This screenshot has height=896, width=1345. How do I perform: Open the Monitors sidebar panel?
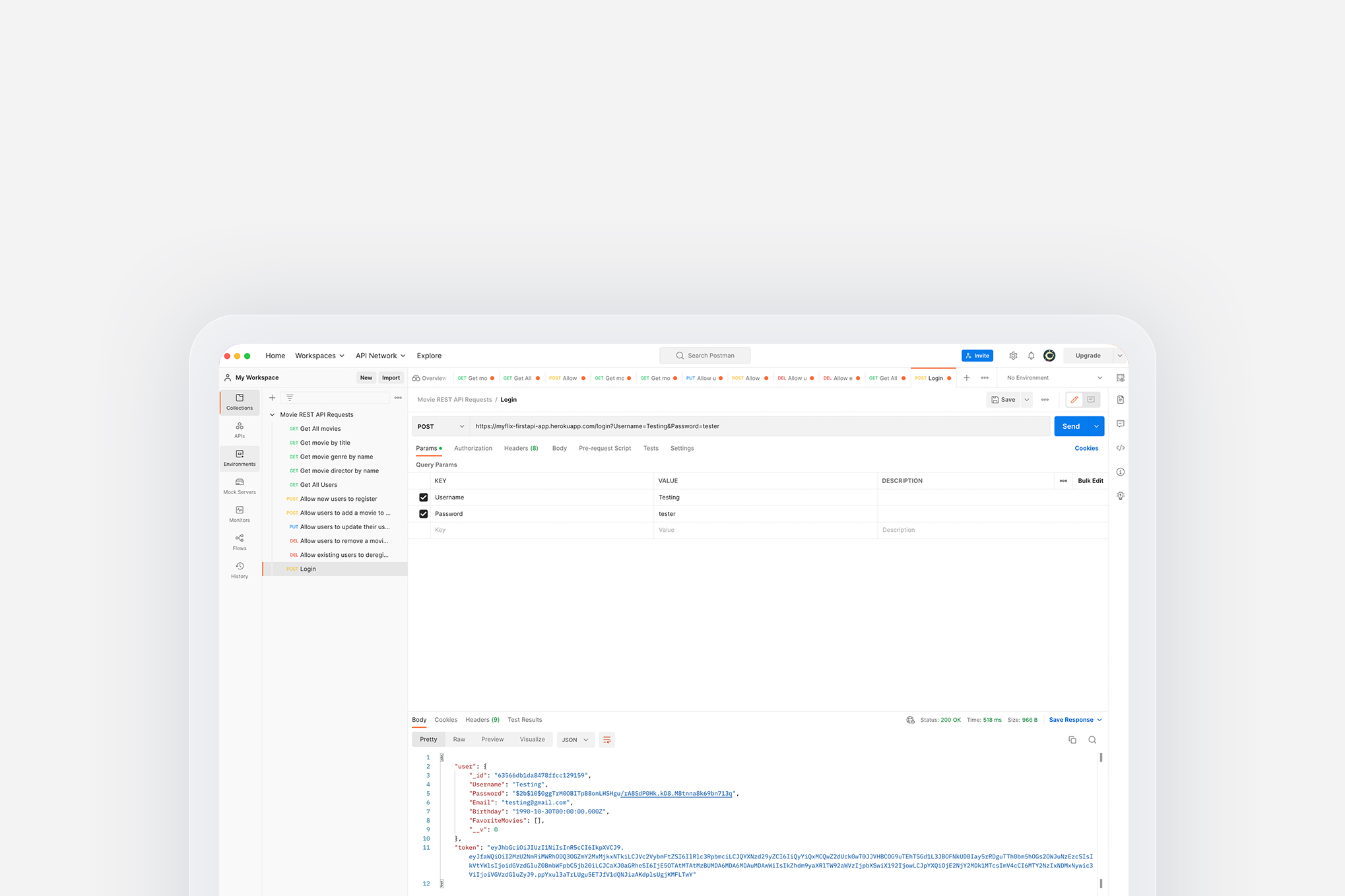pyautogui.click(x=240, y=515)
